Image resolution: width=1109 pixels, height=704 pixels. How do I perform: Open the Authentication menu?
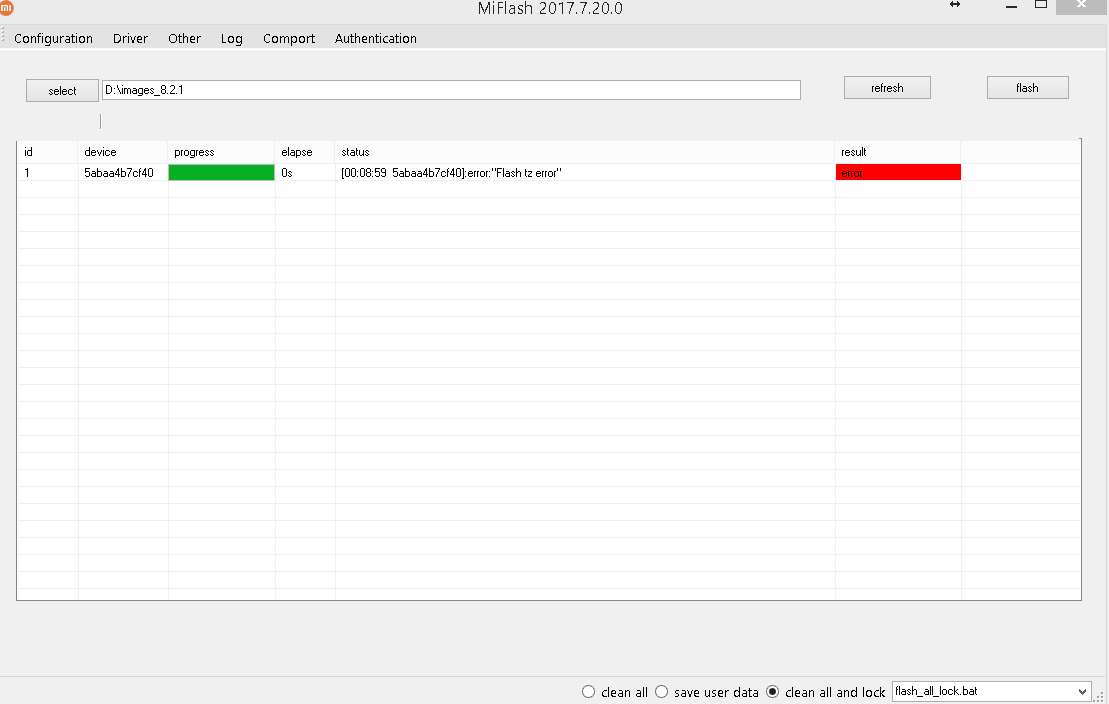[376, 38]
